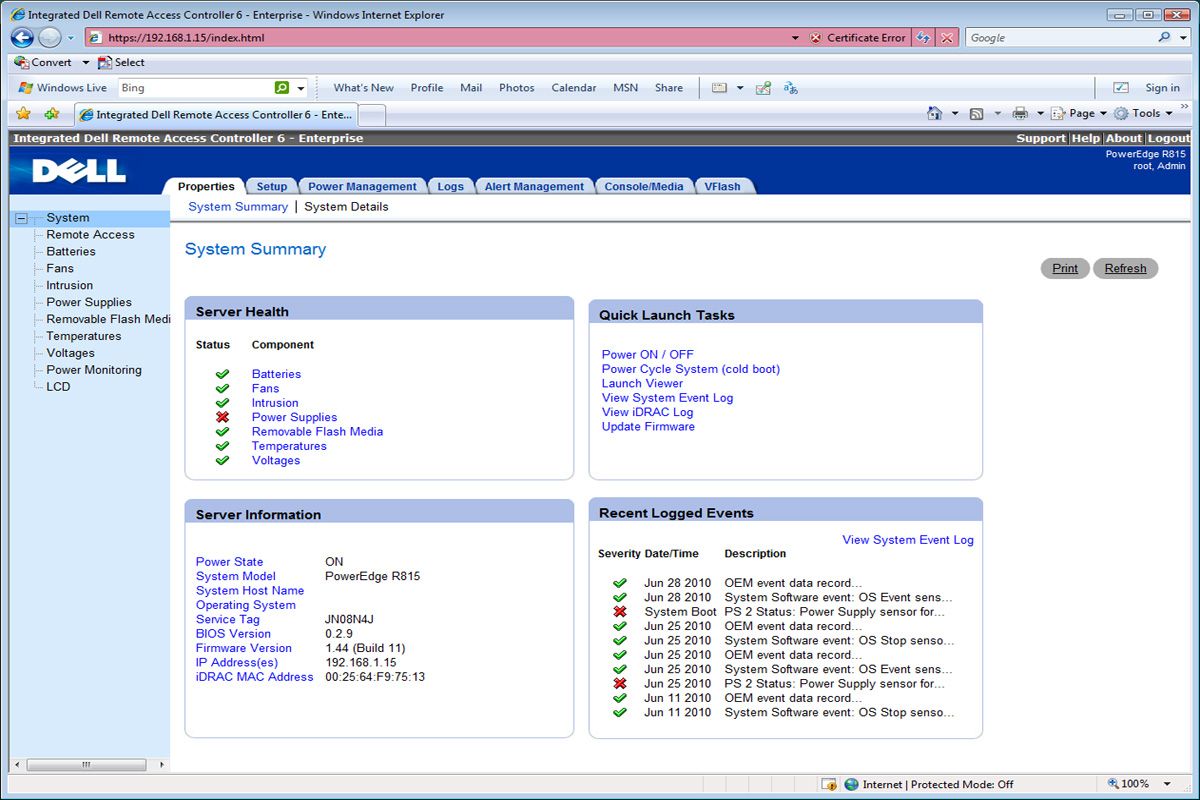
Task: Select Temperatures in the left tree
Action: click(x=84, y=336)
